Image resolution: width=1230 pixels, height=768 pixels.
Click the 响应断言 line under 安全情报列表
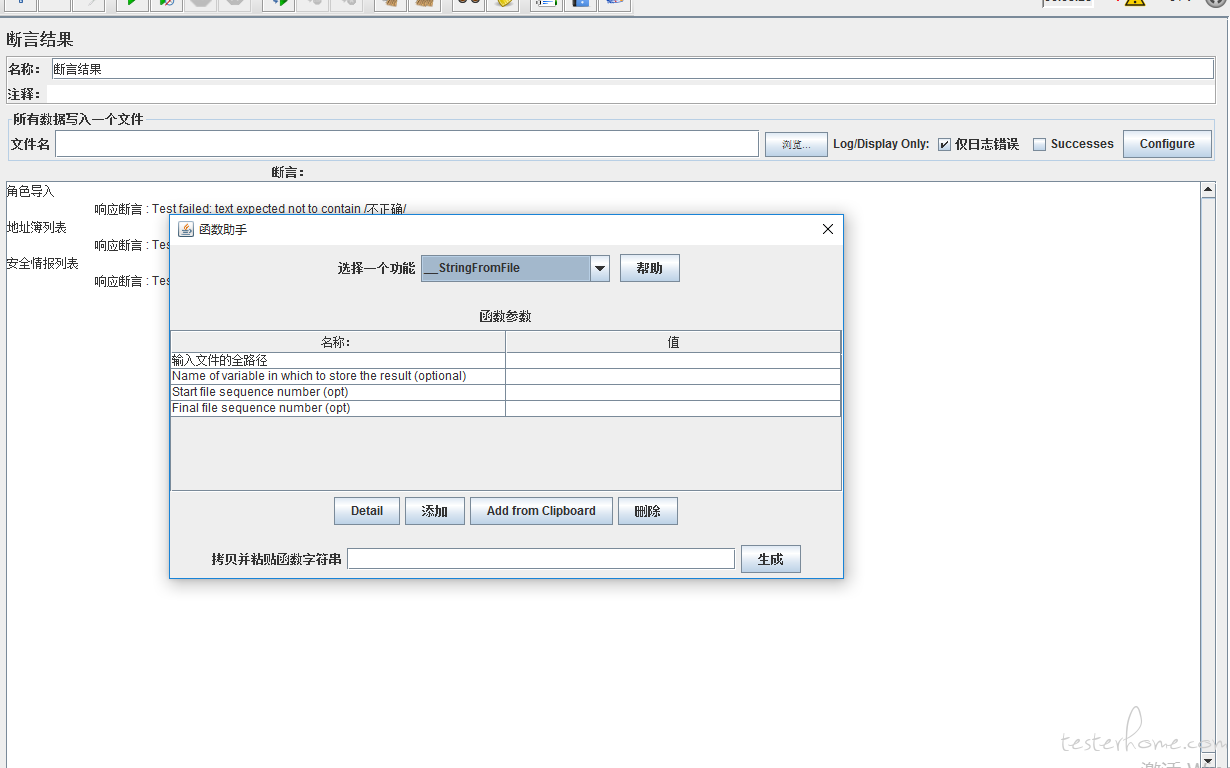tap(132, 281)
